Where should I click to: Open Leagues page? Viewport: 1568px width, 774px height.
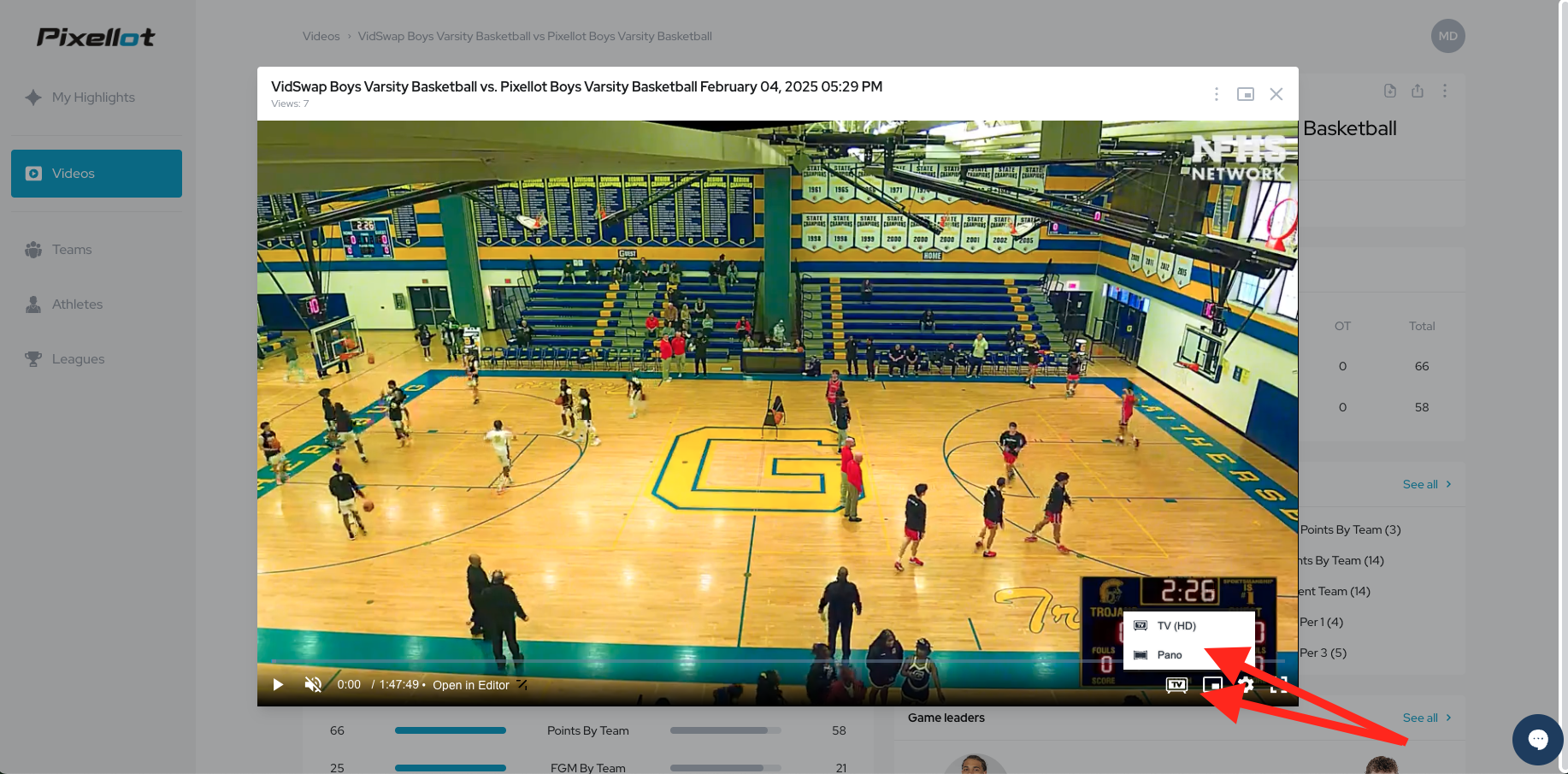(97, 359)
